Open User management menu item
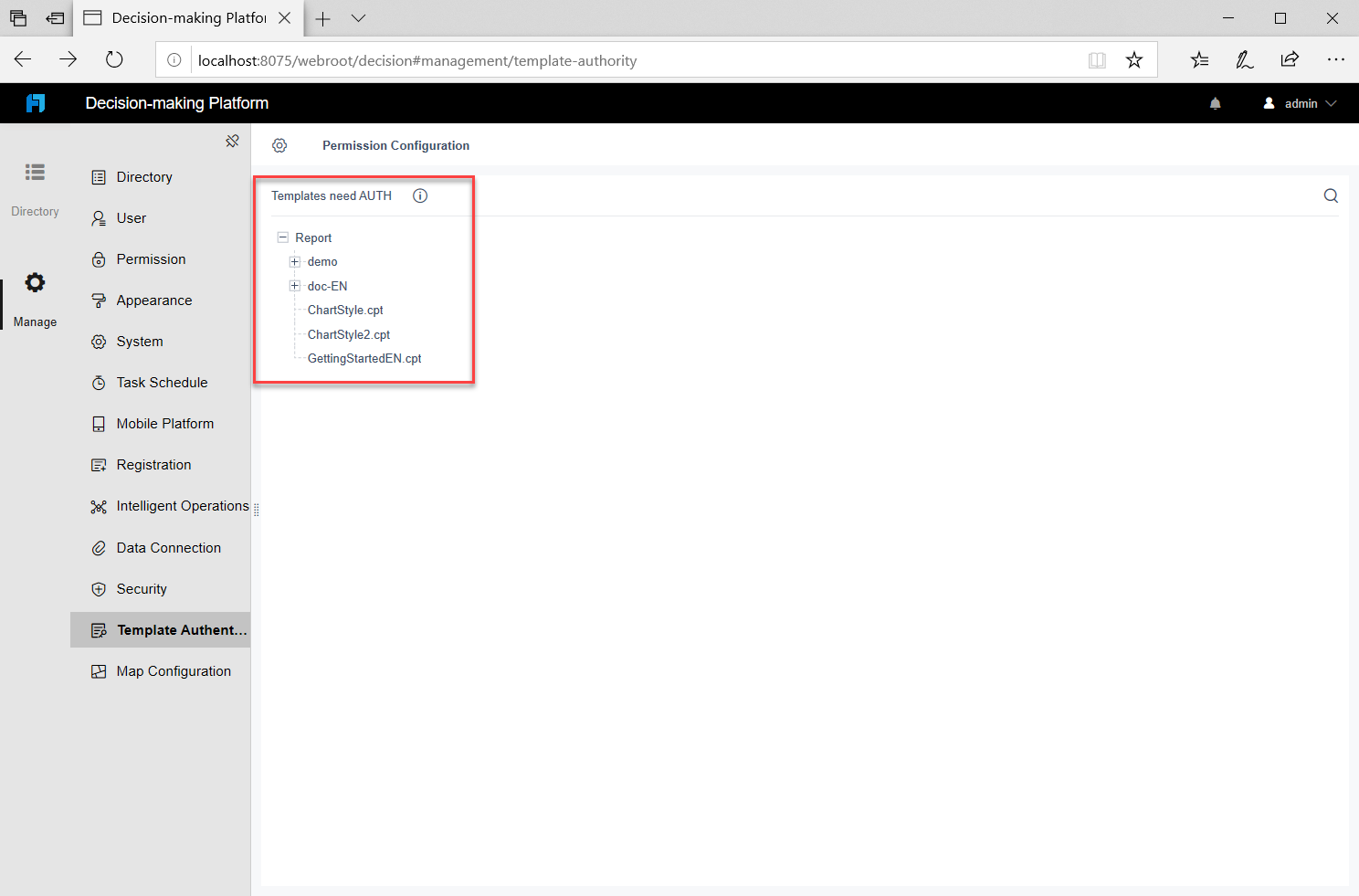The image size is (1359, 896). pyautogui.click(x=160, y=218)
